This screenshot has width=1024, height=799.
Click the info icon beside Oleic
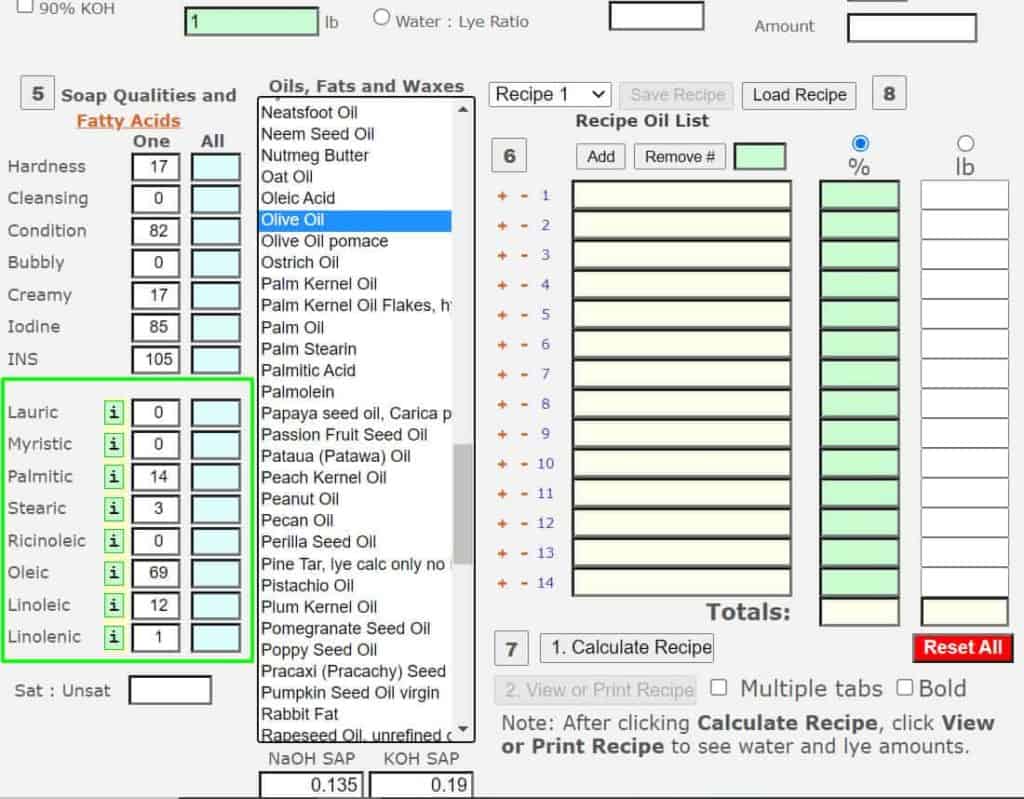[x=114, y=573]
